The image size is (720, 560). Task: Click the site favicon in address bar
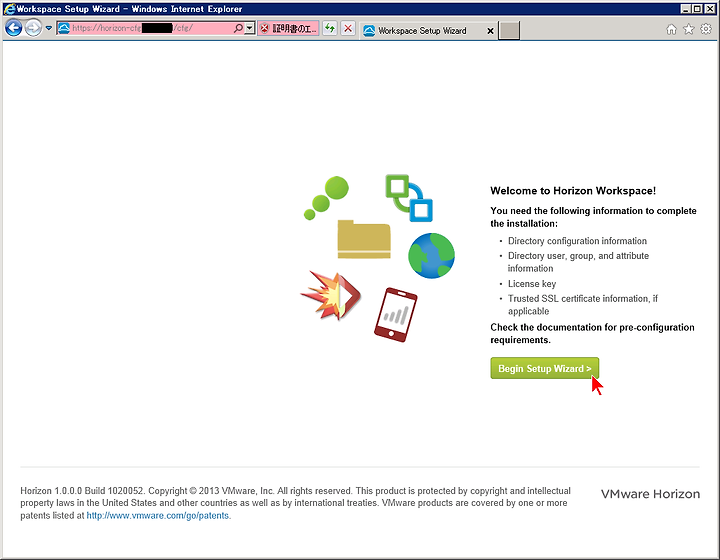(x=64, y=28)
